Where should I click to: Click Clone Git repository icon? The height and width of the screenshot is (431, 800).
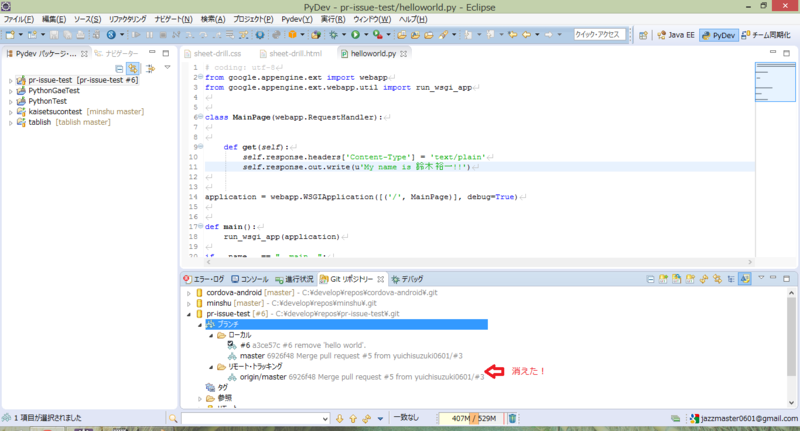click(677, 279)
